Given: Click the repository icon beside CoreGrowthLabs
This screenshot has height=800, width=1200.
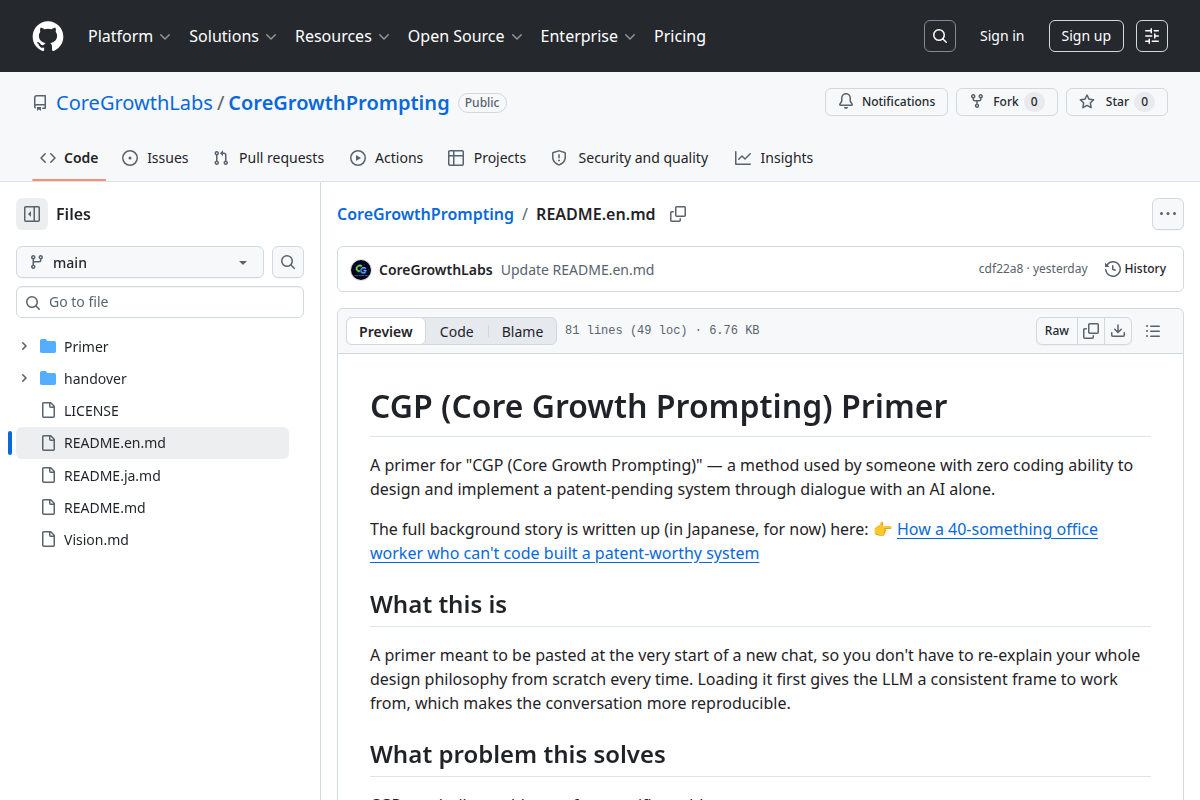Looking at the screenshot, I should point(40,103).
